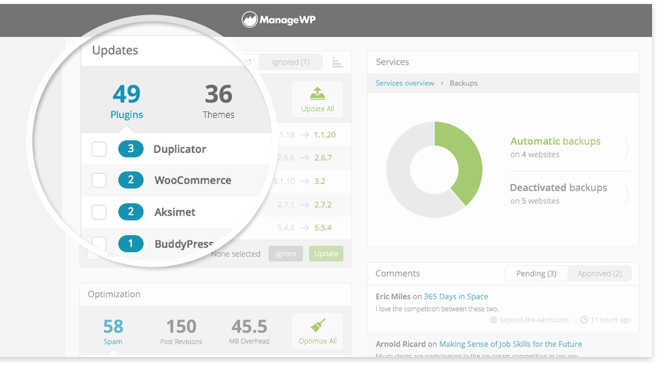
Task: Click the list sort icon beside Ignored tab
Action: tap(337, 63)
